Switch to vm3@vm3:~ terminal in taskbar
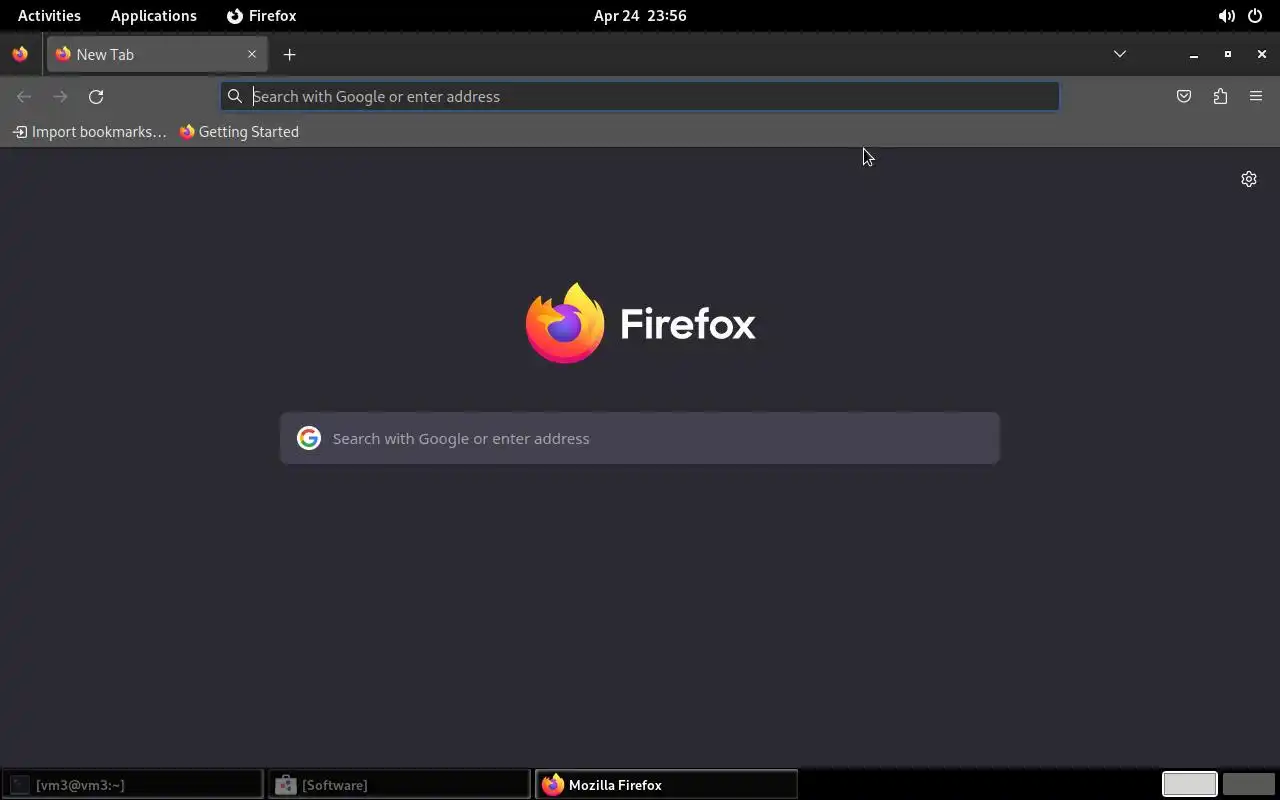This screenshot has width=1280, height=800. pos(133,785)
